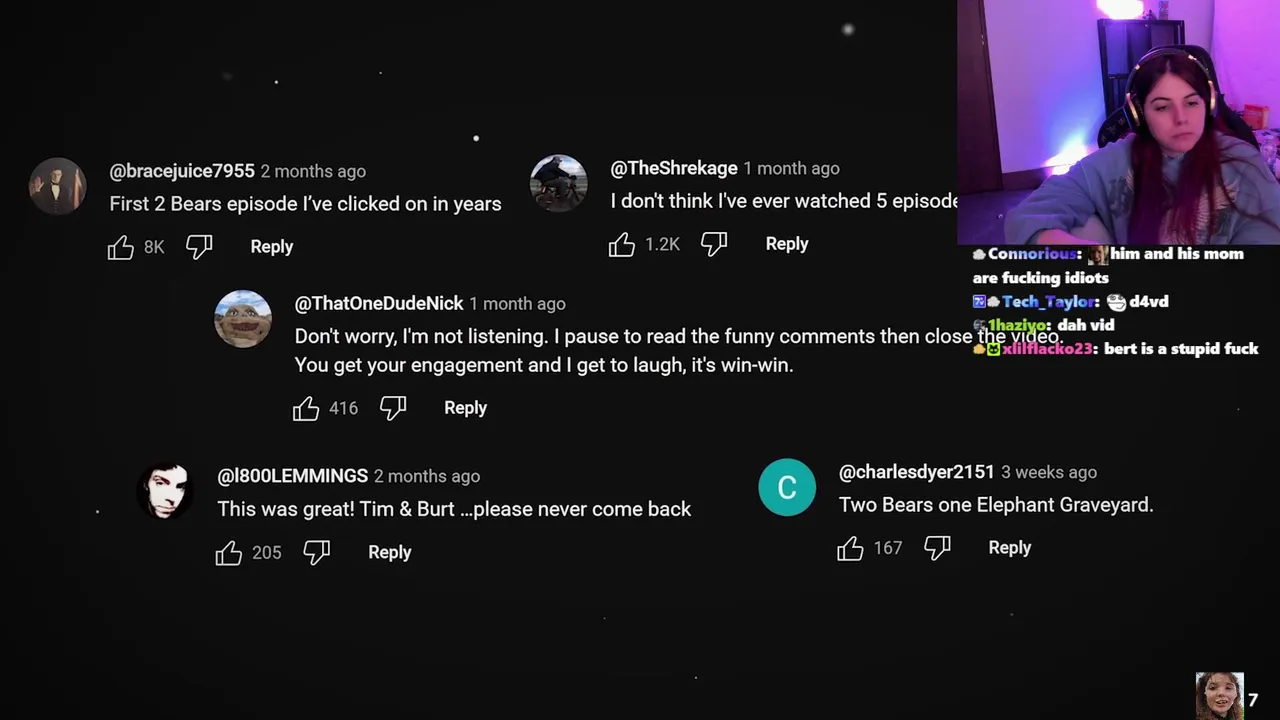1280x720 pixels.
Task: Click the @charlesdyer2151 profile avatar
Action: [x=787, y=488]
